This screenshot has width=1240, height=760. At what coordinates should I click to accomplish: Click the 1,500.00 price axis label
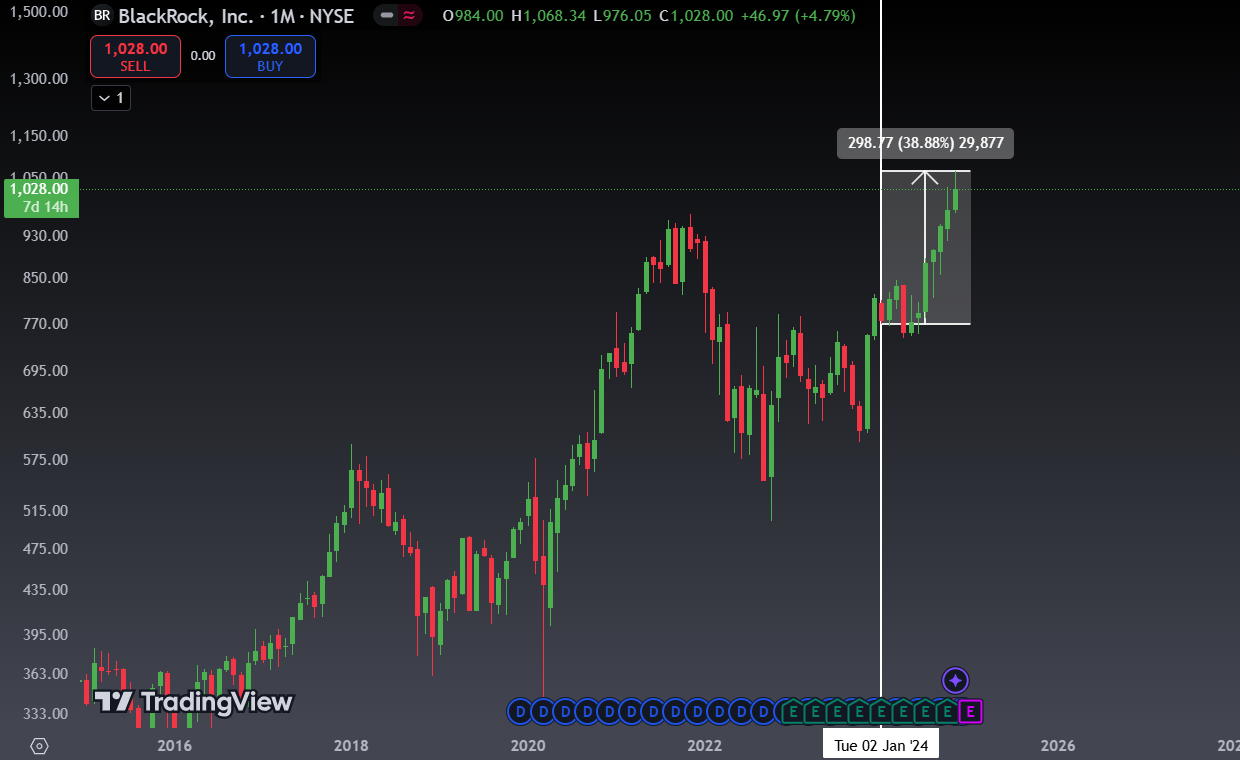tap(38, 11)
